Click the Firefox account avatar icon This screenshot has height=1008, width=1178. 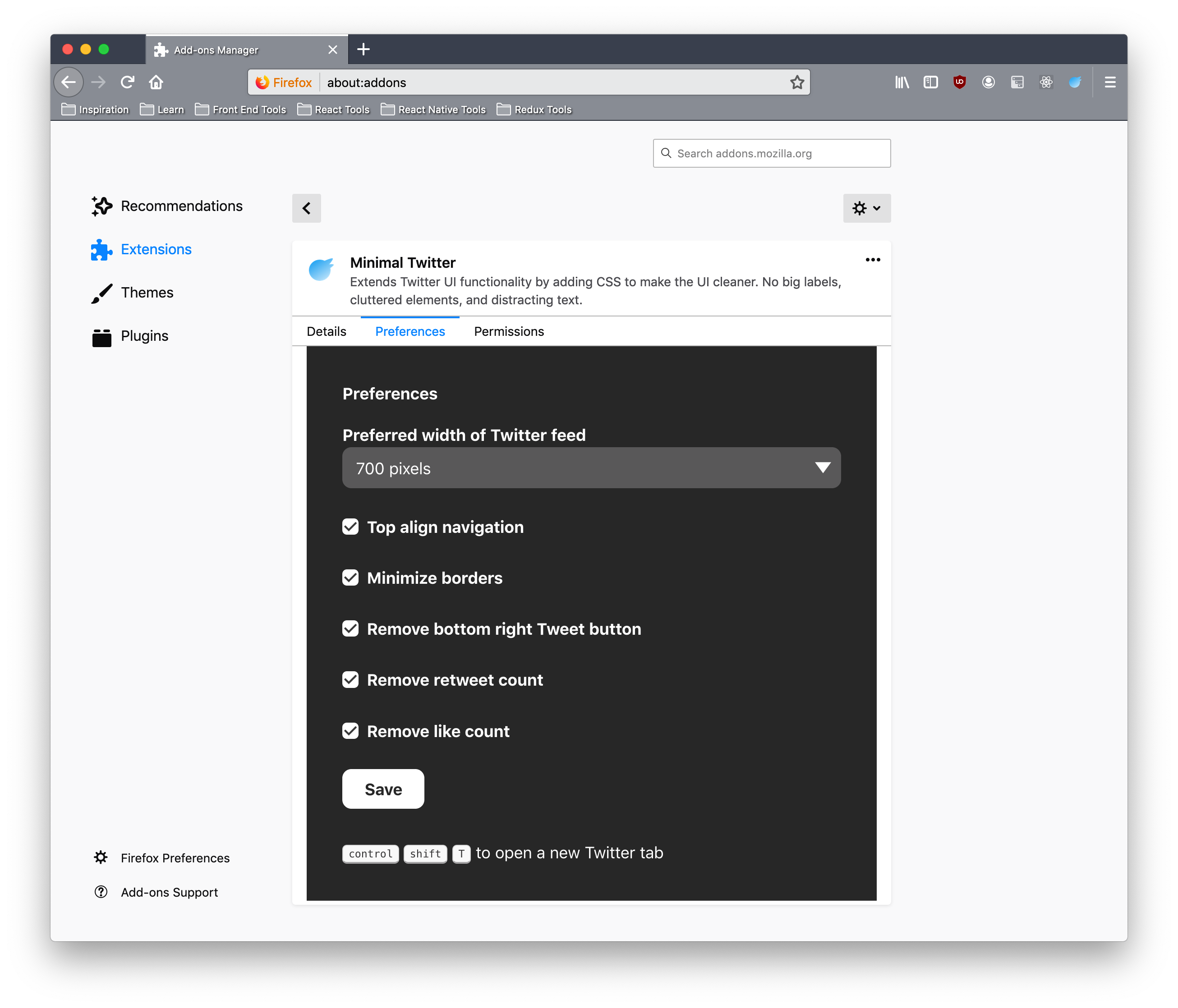pyautogui.click(x=988, y=82)
